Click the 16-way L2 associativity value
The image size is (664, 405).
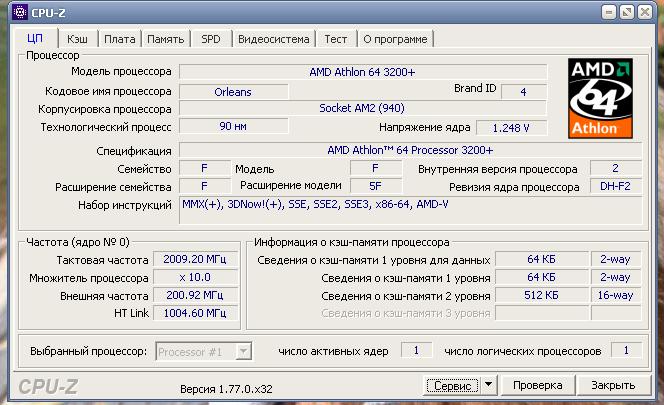[616, 295]
